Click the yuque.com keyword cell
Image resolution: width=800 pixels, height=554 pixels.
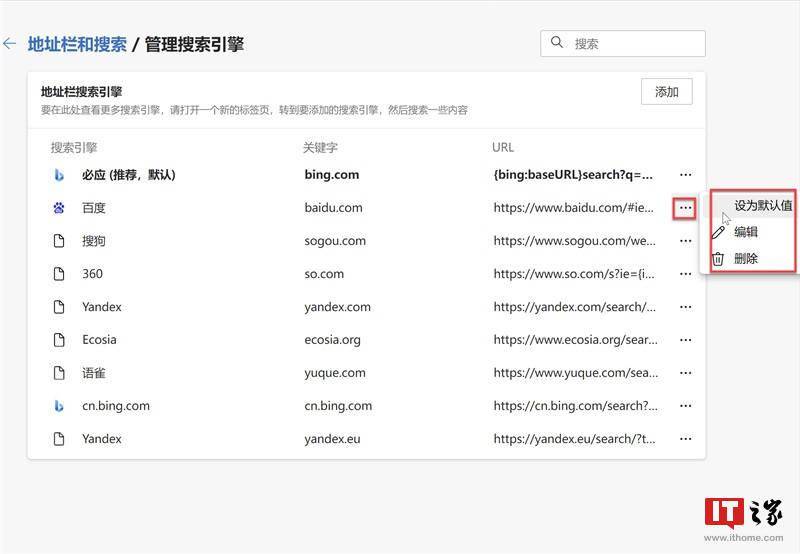(x=335, y=373)
